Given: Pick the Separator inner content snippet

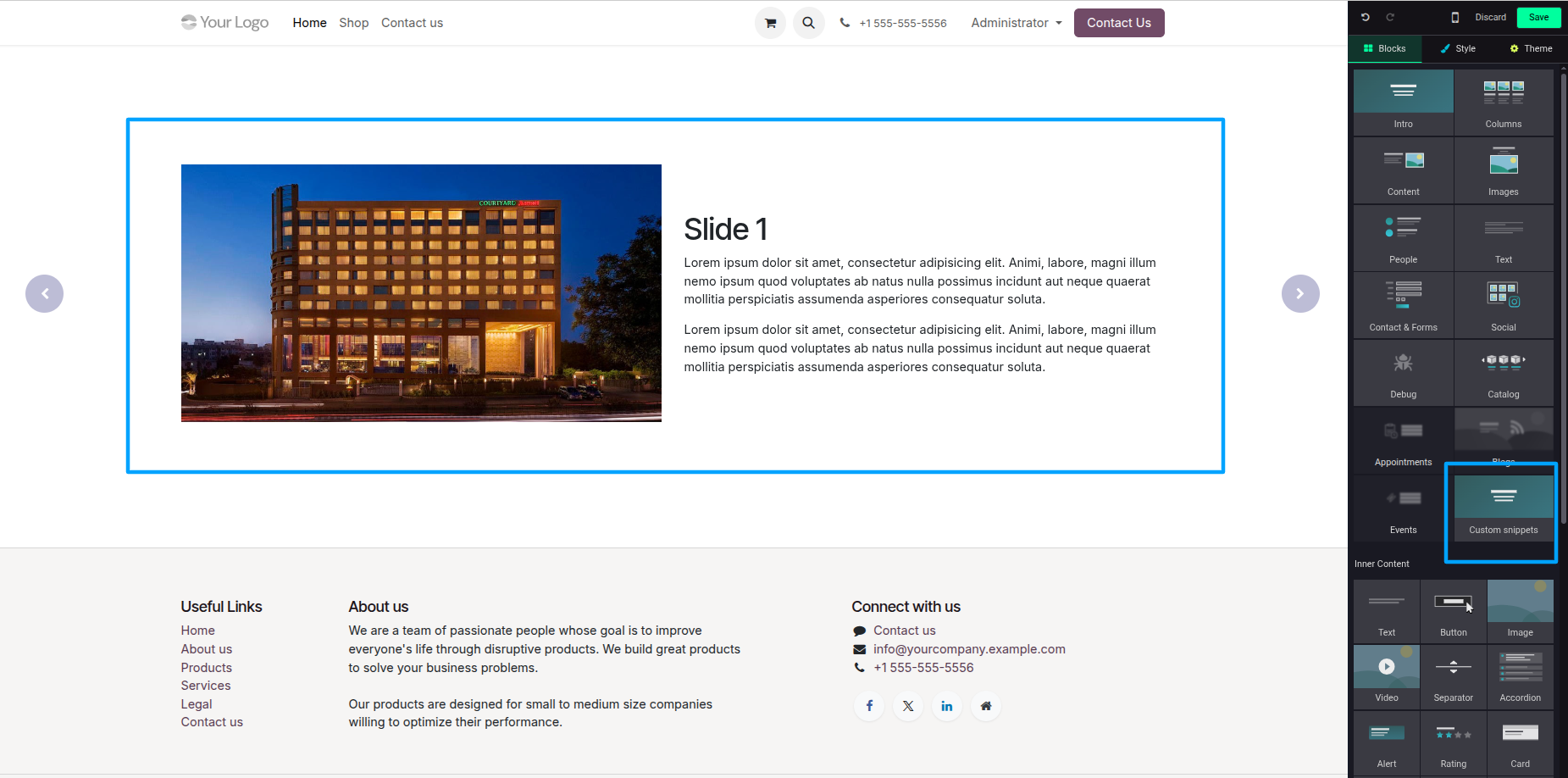Looking at the screenshot, I should 1454,676.
